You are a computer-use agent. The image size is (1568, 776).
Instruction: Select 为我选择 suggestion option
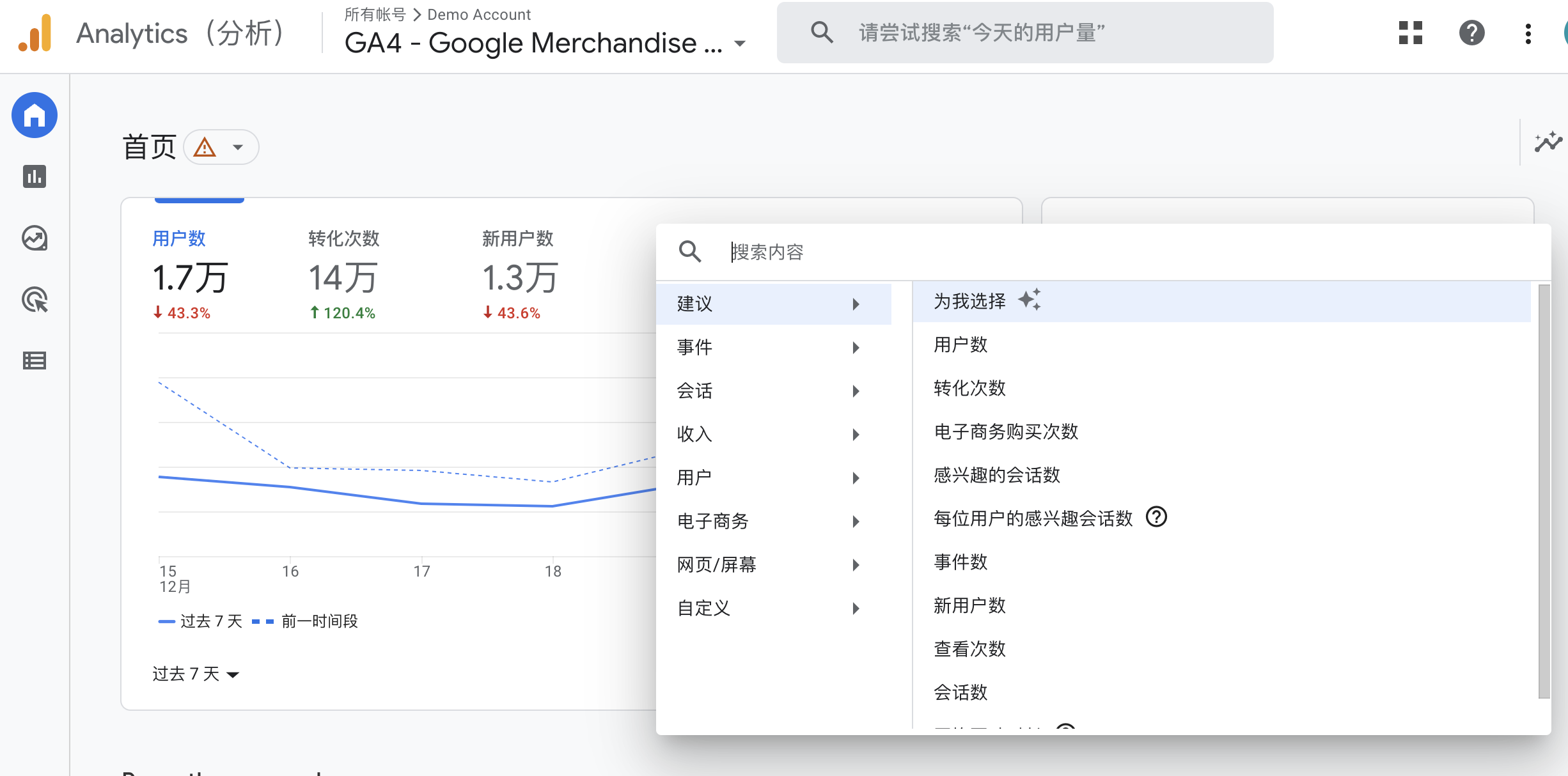[970, 301]
